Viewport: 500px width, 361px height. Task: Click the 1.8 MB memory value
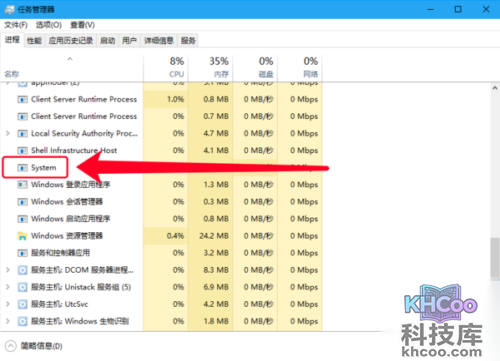[216, 321]
